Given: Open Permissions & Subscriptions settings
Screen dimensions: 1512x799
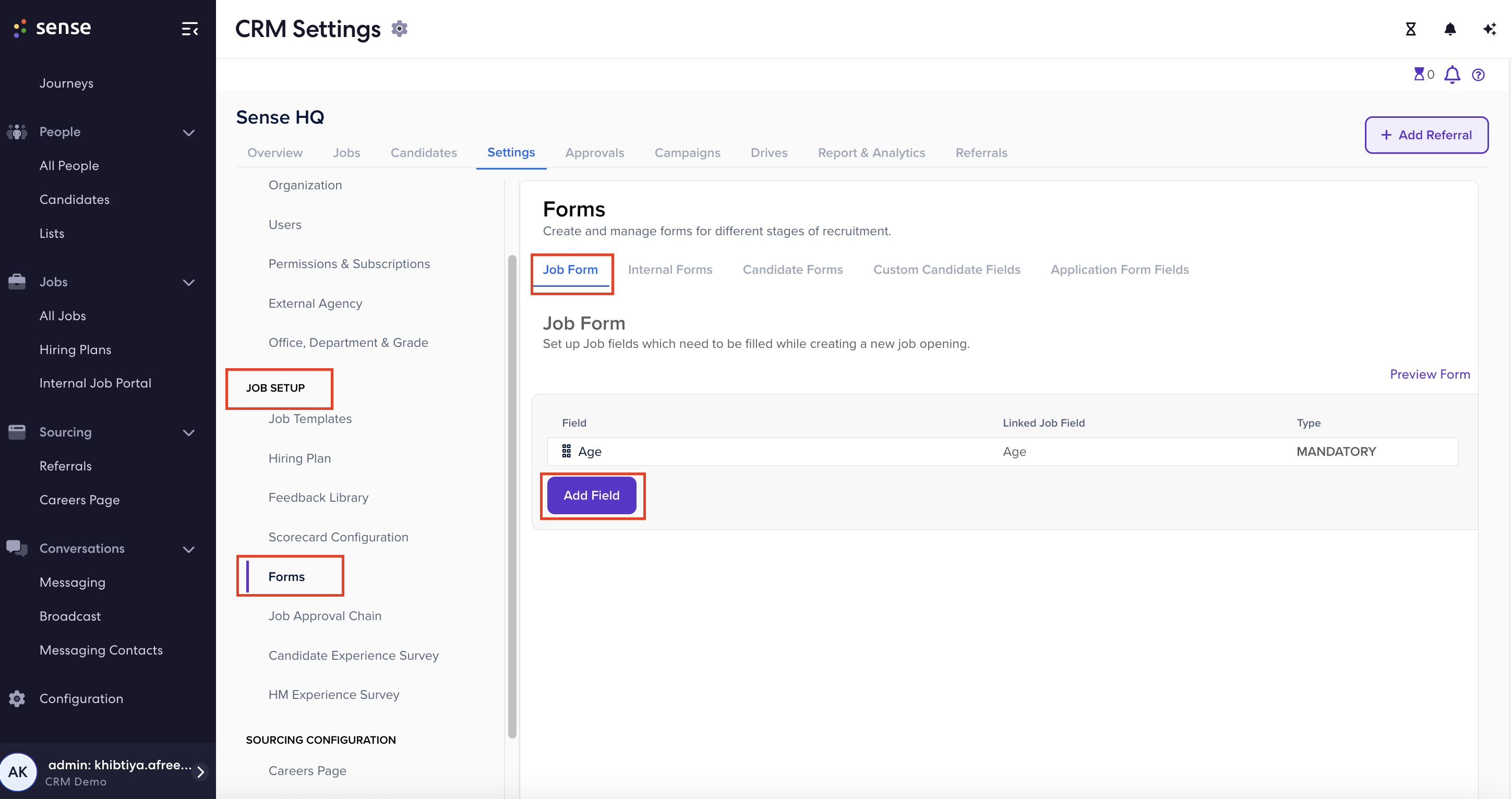Looking at the screenshot, I should (349, 264).
